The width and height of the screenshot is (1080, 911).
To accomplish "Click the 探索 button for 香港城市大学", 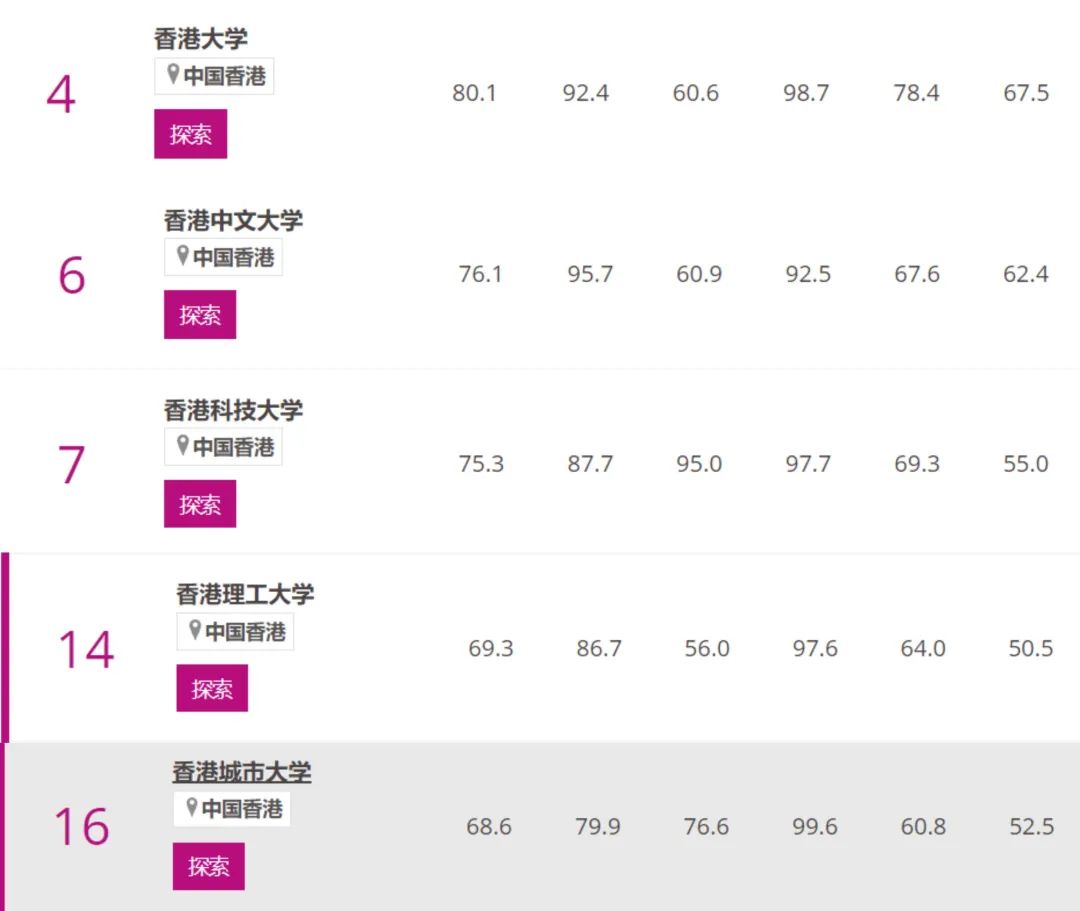I will click(x=209, y=866).
